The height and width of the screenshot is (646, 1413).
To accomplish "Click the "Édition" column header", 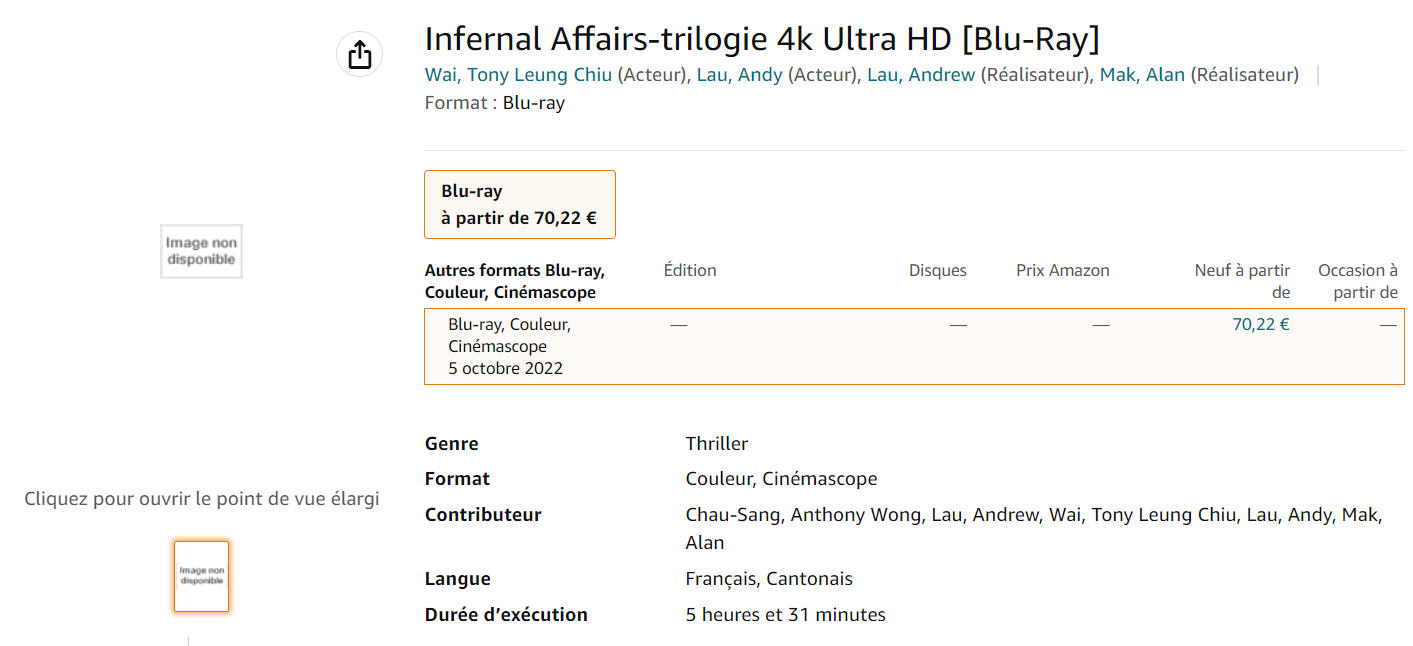I will click(x=690, y=270).
